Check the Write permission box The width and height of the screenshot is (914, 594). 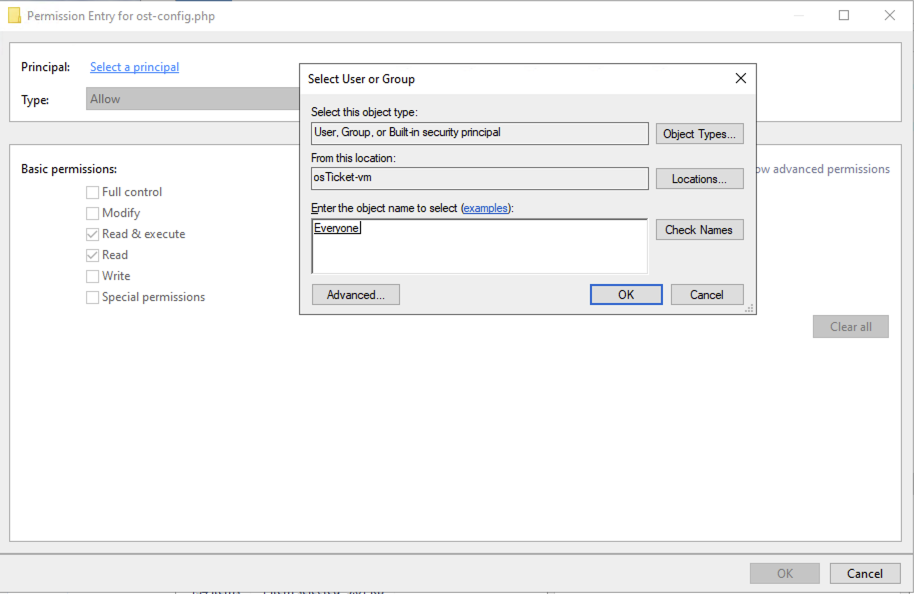(x=92, y=276)
